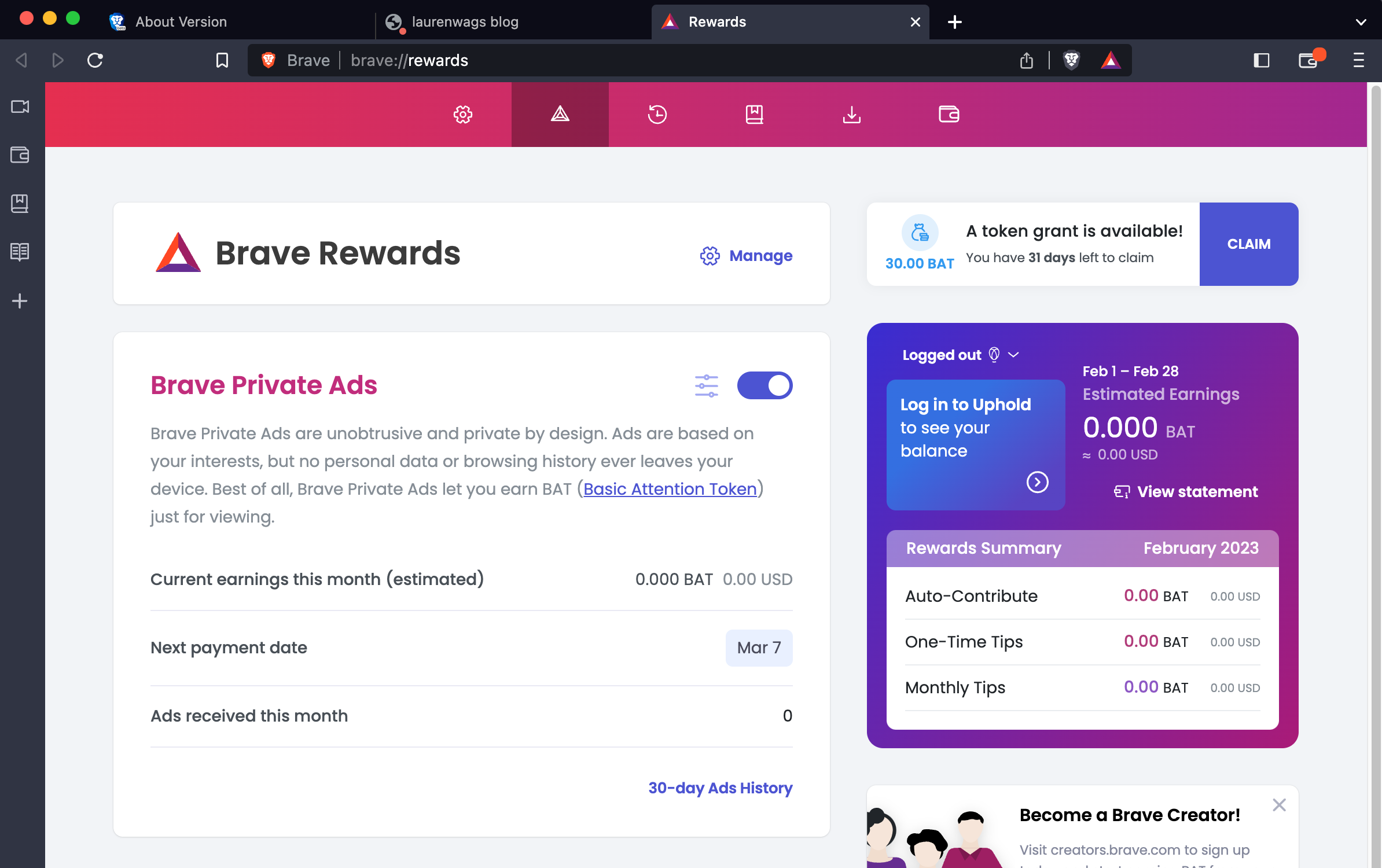The height and width of the screenshot is (868, 1382).
Task: Bookmark this page using the bookmark icon
Action: (x=222, y=60)
